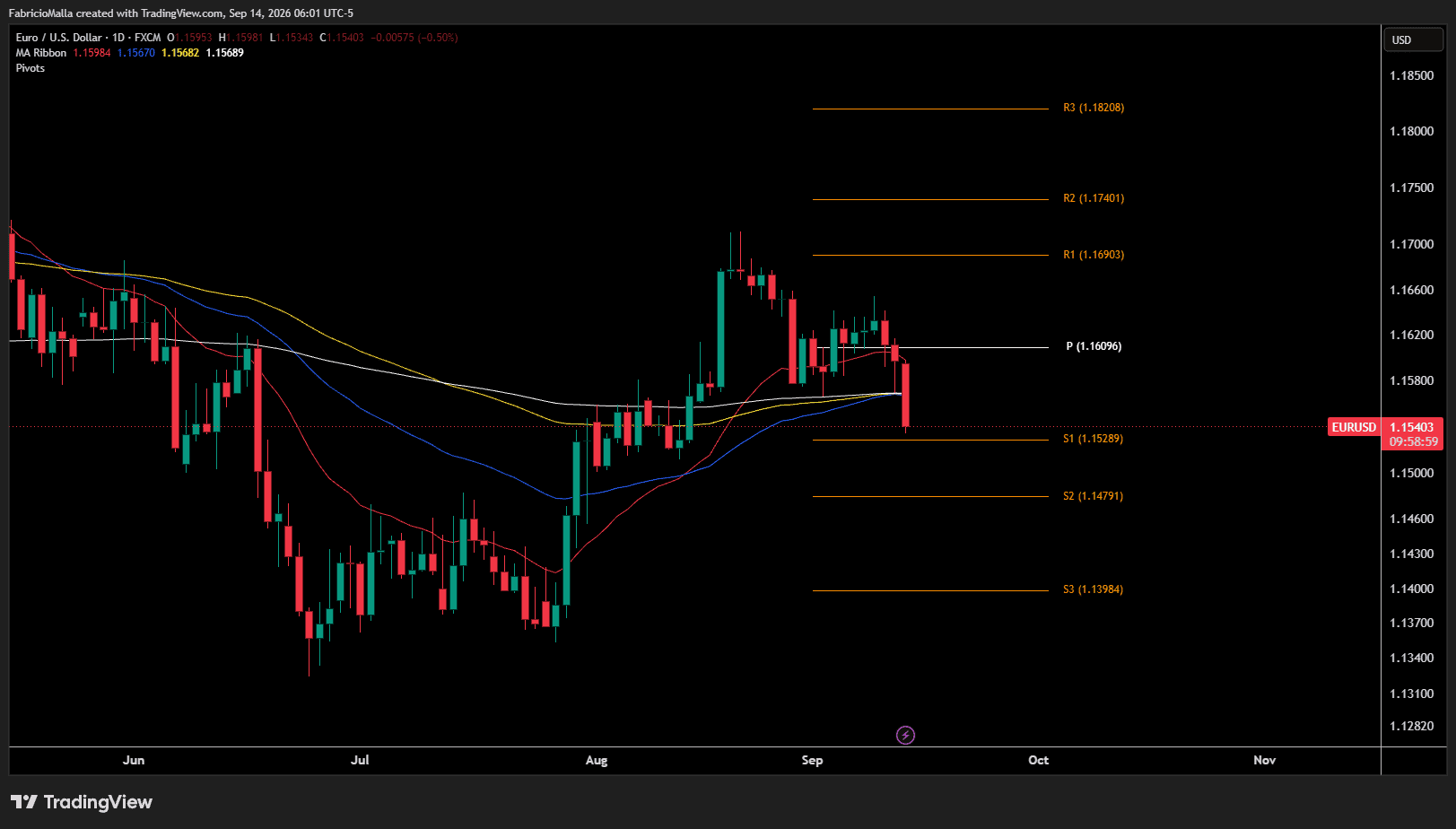The image size is (1456, 829).
Task: Open the USD currency dropdown
Action: (1413, 39)
